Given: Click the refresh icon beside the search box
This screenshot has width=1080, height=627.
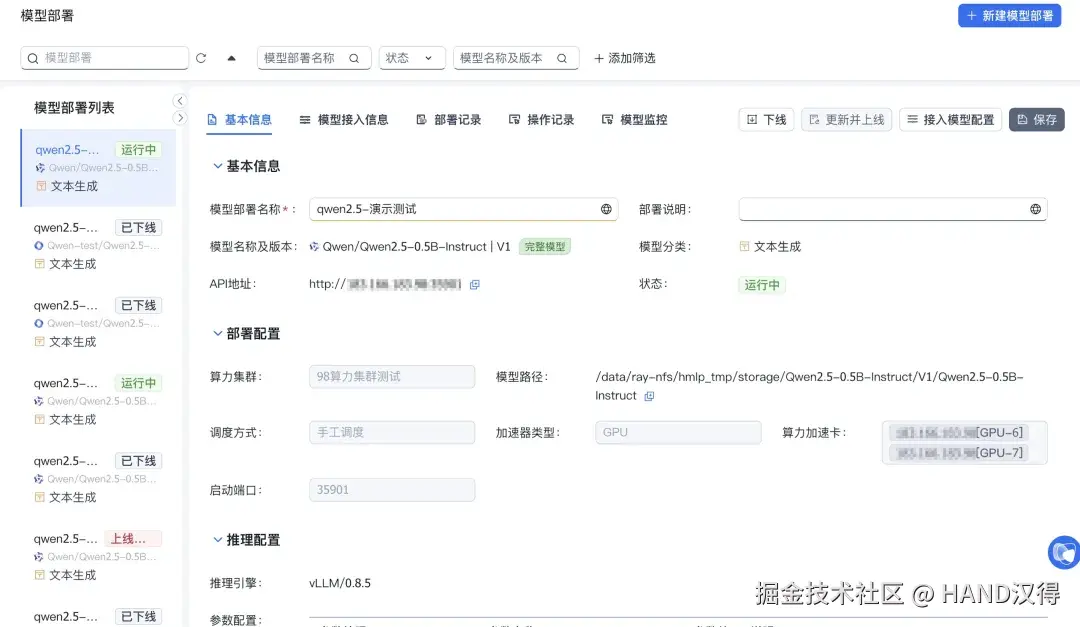Looking at the screenshot, I should tap(201, 58).
